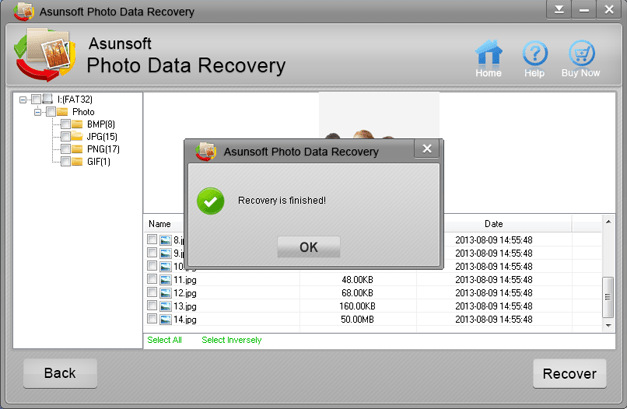This screenshot has width=627, height=409.
Task: Check the JPG(15) folder checkbox
Action: [65, 136]
